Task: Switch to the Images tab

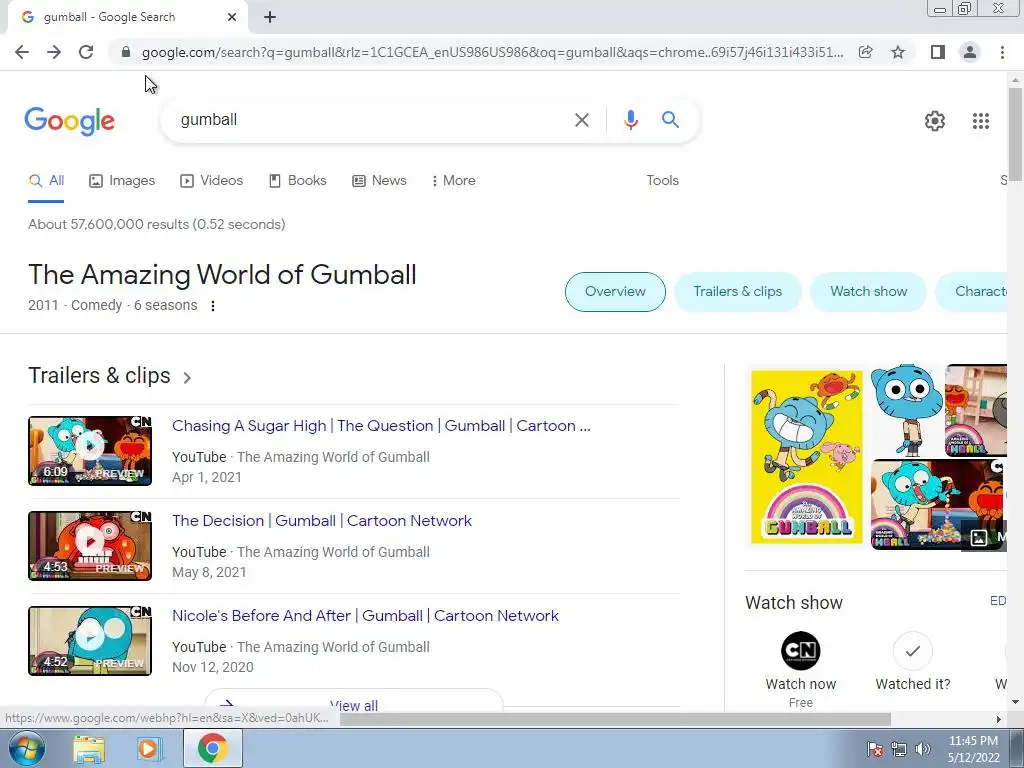Action: pyautogui.click(x=122, y=181)
